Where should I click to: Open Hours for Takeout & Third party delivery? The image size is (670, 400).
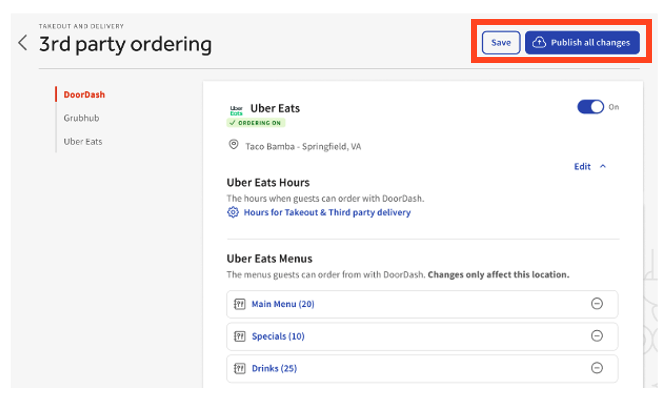327,212
